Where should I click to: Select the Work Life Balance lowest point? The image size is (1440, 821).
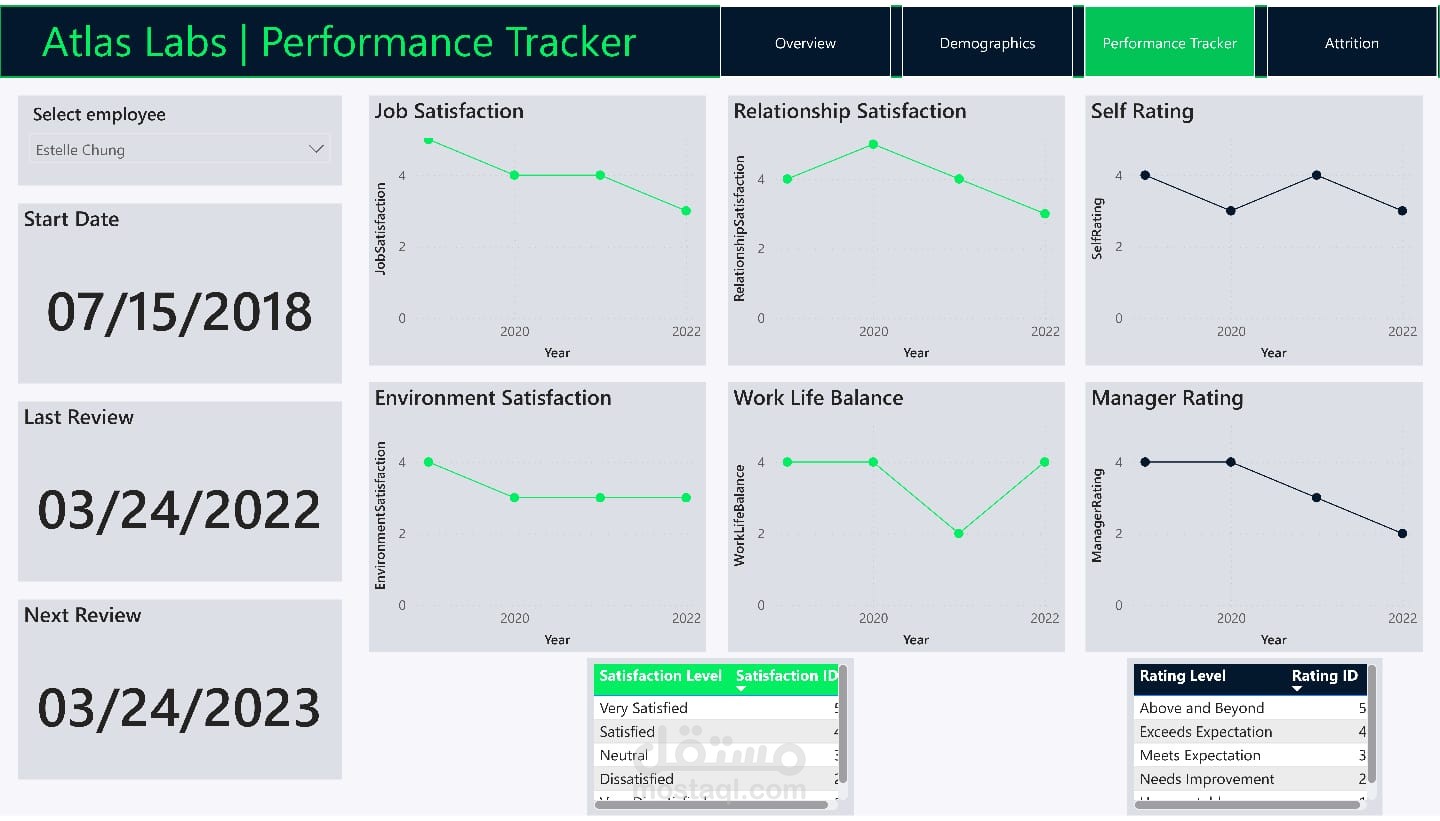point(958,533)
